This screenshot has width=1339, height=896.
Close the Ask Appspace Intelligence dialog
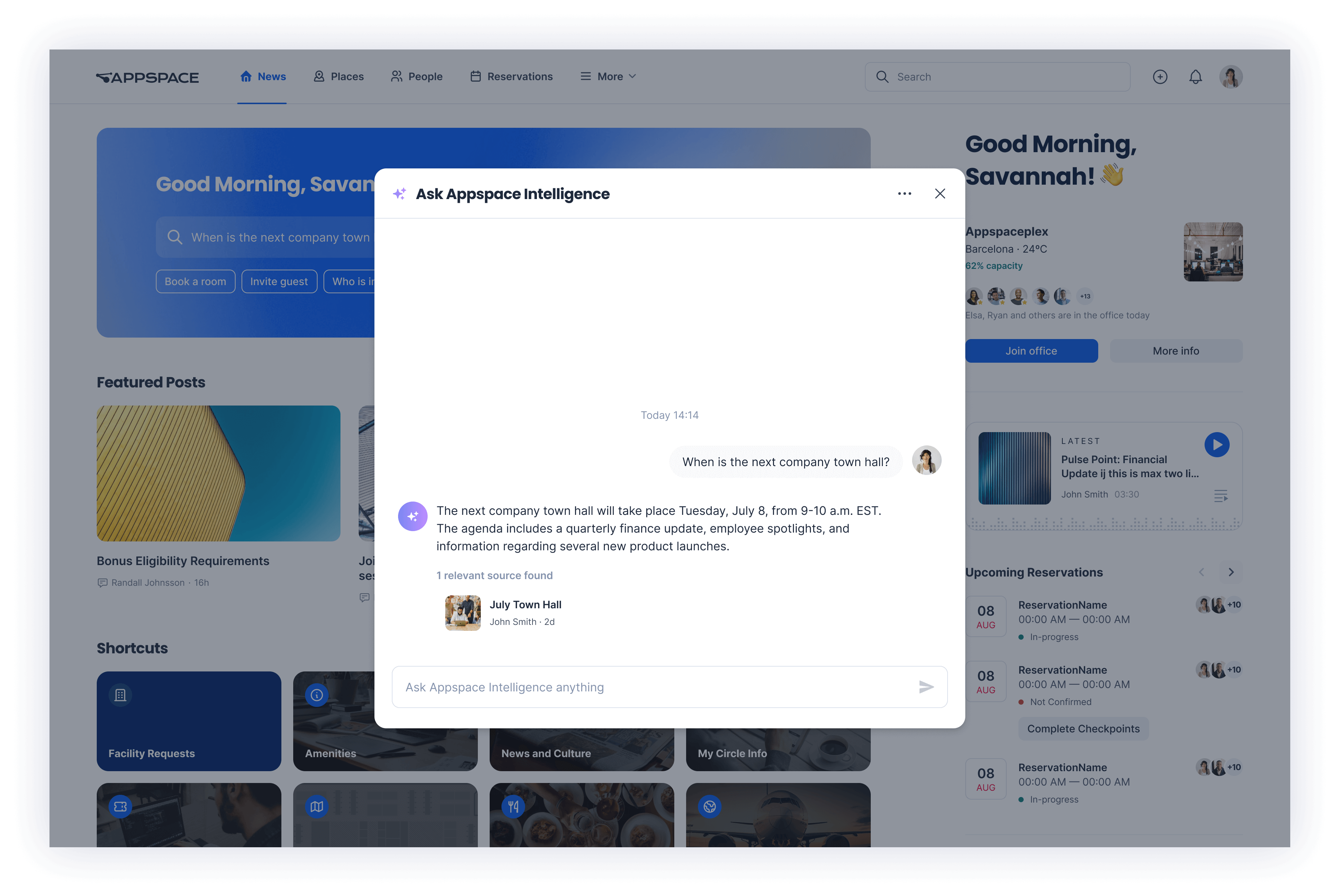(940, 194)
